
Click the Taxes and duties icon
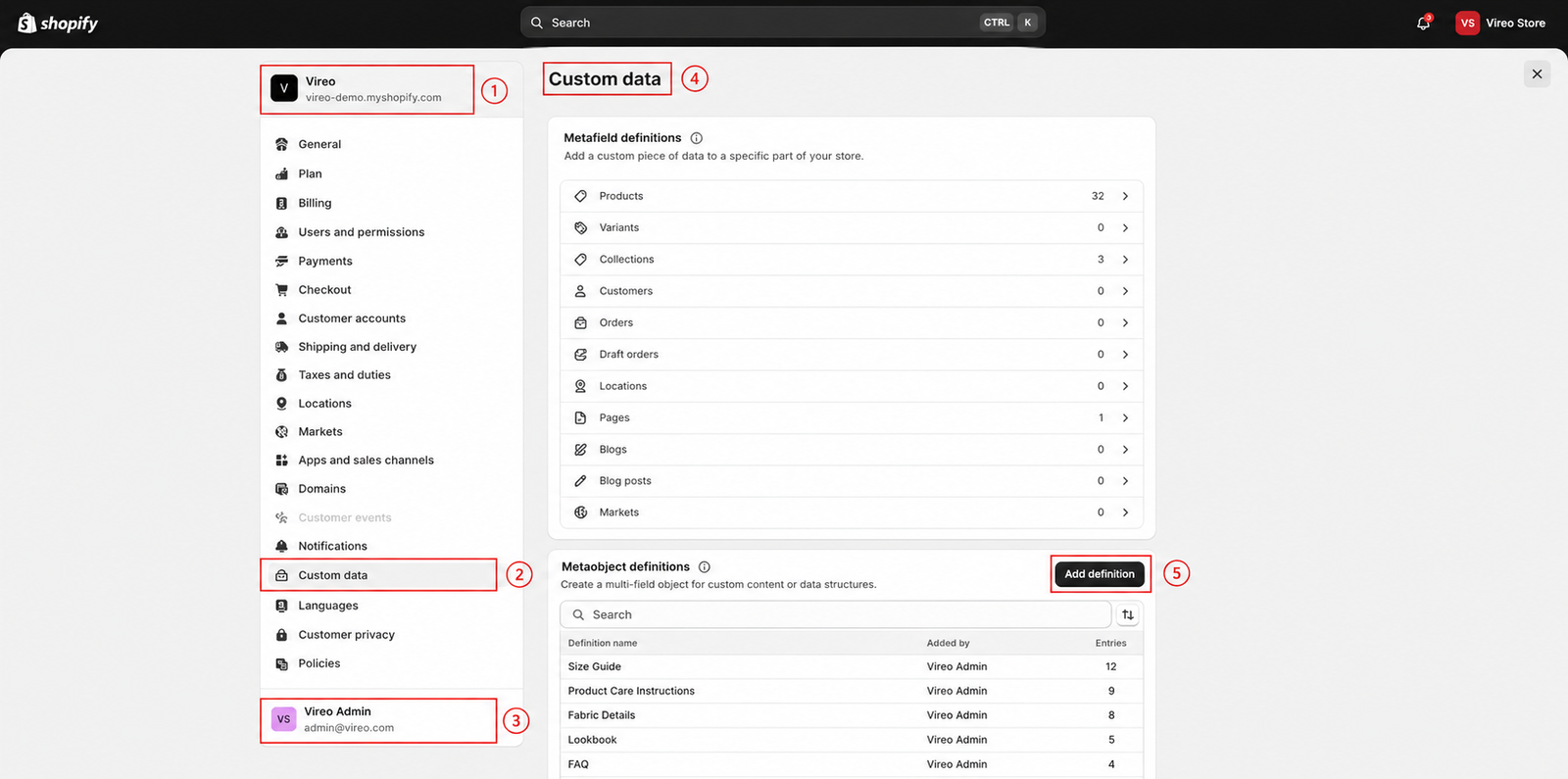282,375
